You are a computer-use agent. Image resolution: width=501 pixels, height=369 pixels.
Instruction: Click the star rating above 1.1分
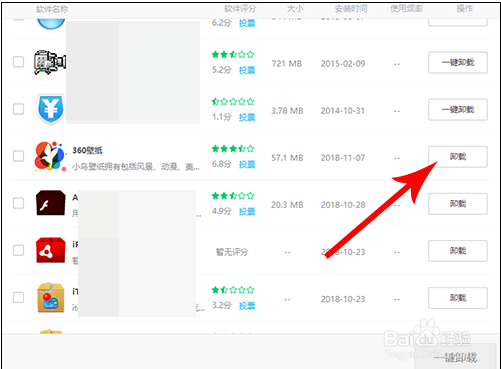tap(233, 101)
